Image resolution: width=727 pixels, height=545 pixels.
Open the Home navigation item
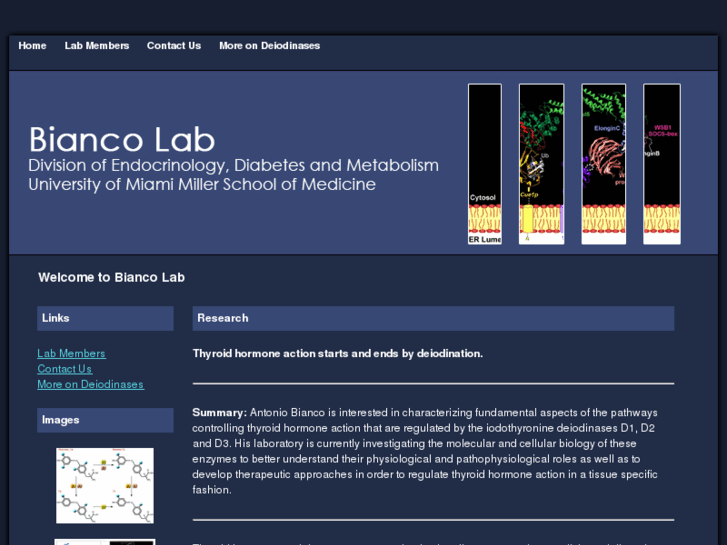click(x=32, y=46)
